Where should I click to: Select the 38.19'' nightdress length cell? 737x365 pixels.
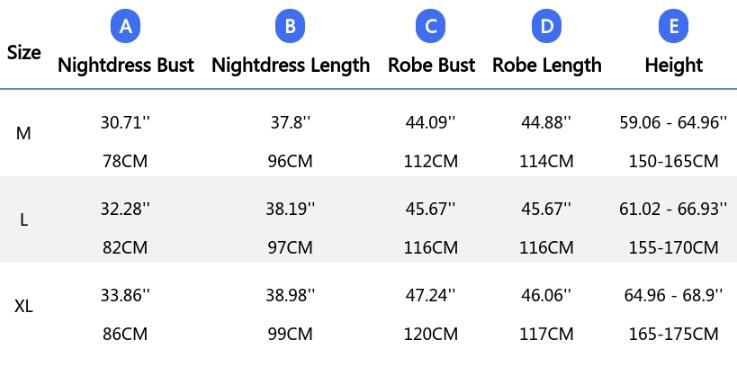click(x=290, y=209)
